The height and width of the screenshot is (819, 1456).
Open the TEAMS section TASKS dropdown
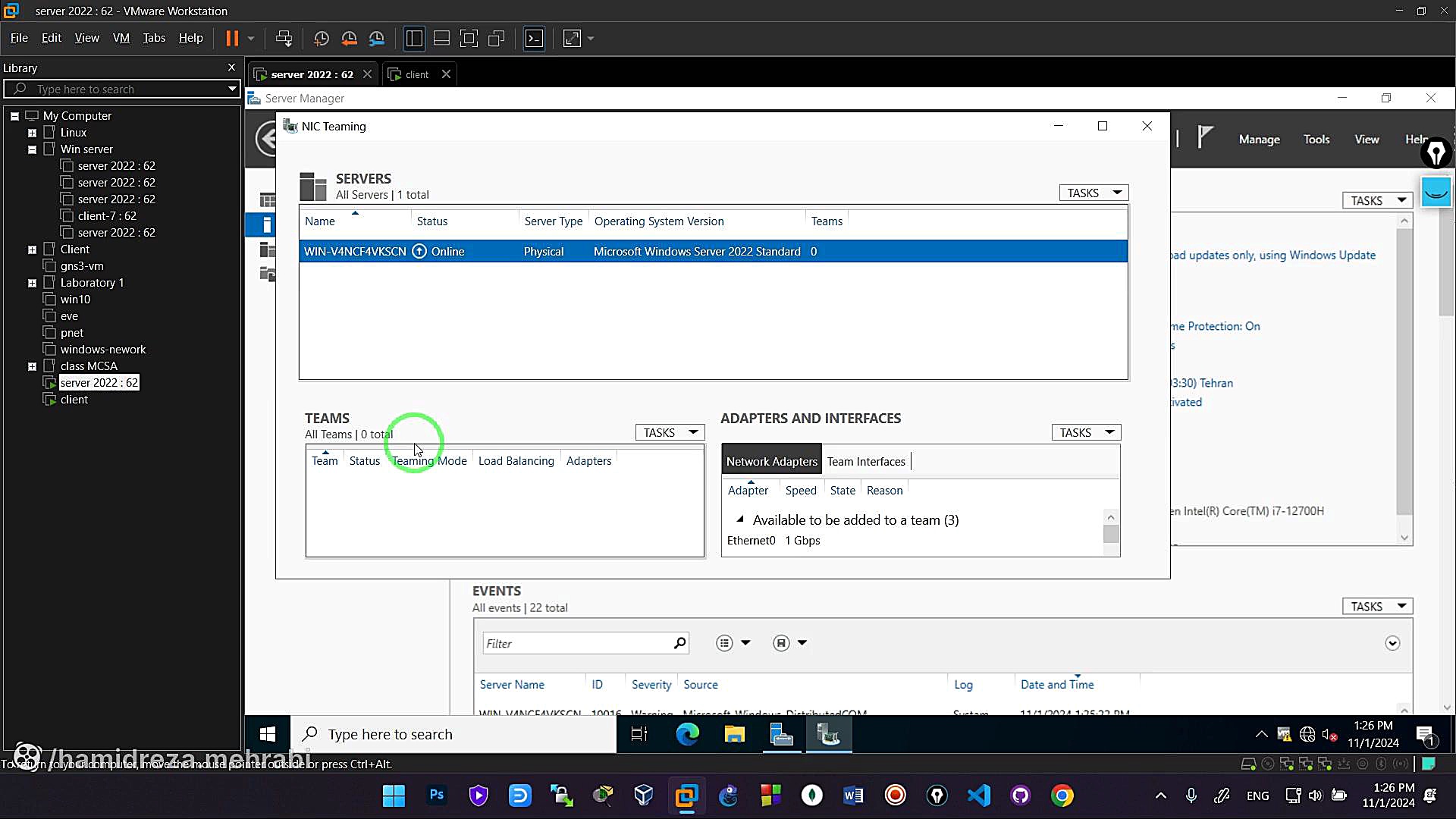[670, 432]
